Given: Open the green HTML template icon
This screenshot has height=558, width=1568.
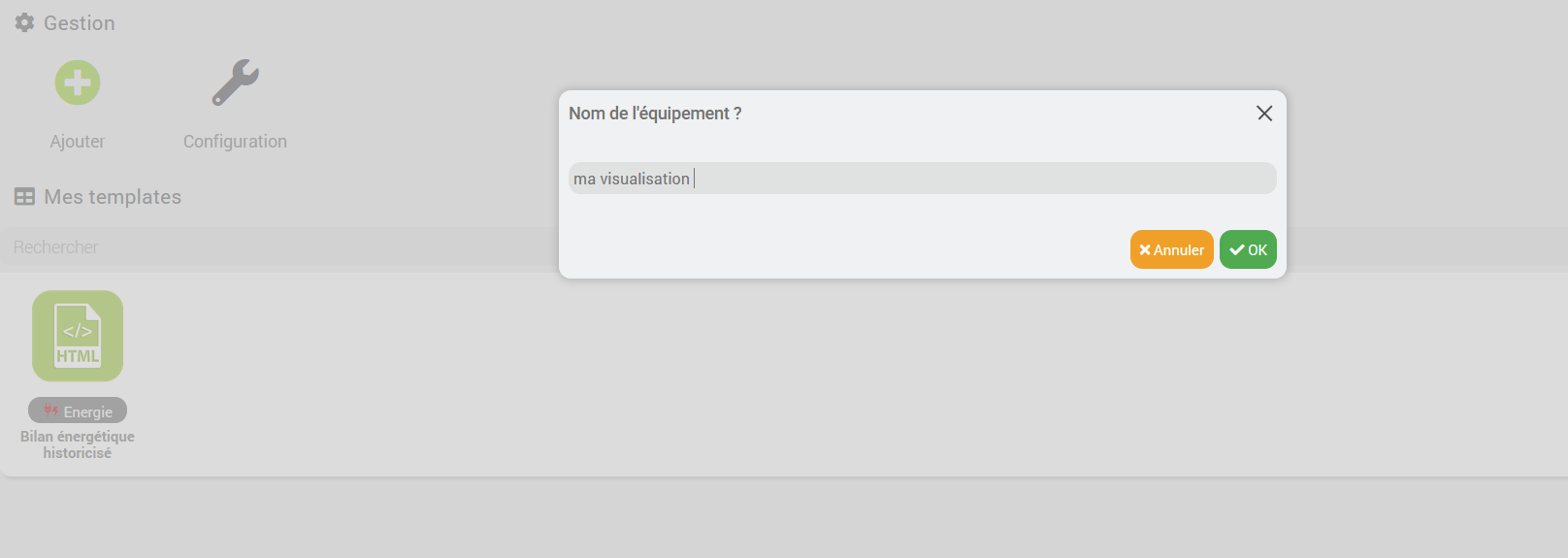Looking at the screenshot, I should (x=78, y=336).
